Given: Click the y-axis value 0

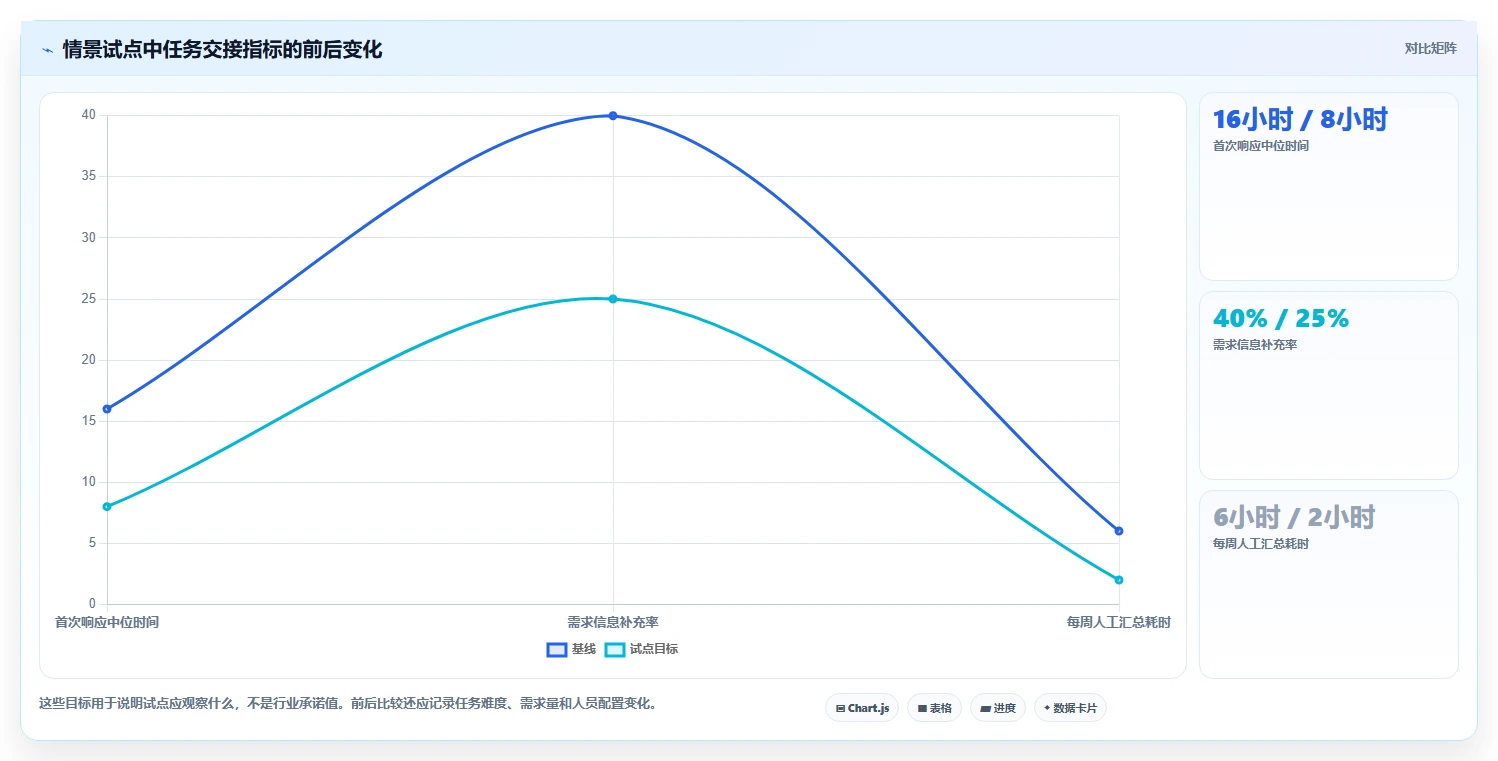Looking at the screenshot, I should (x=92, y=604).
